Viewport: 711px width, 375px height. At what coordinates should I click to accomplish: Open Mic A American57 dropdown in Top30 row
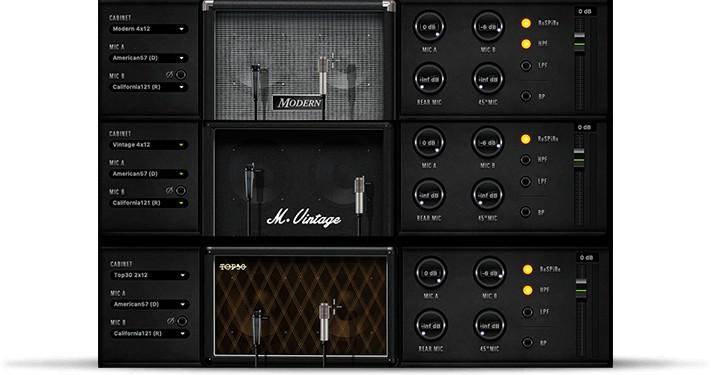150,304
